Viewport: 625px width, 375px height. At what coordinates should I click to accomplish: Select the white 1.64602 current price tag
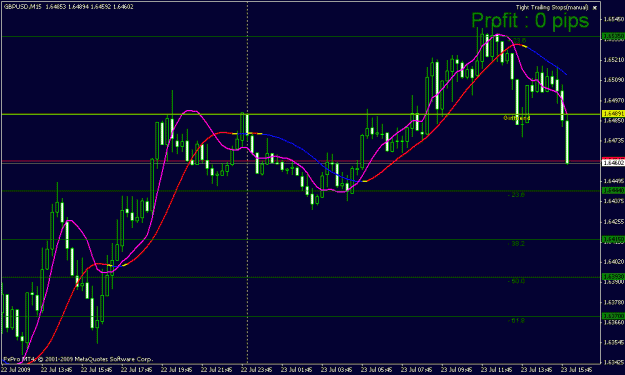[x=613, y=163]
